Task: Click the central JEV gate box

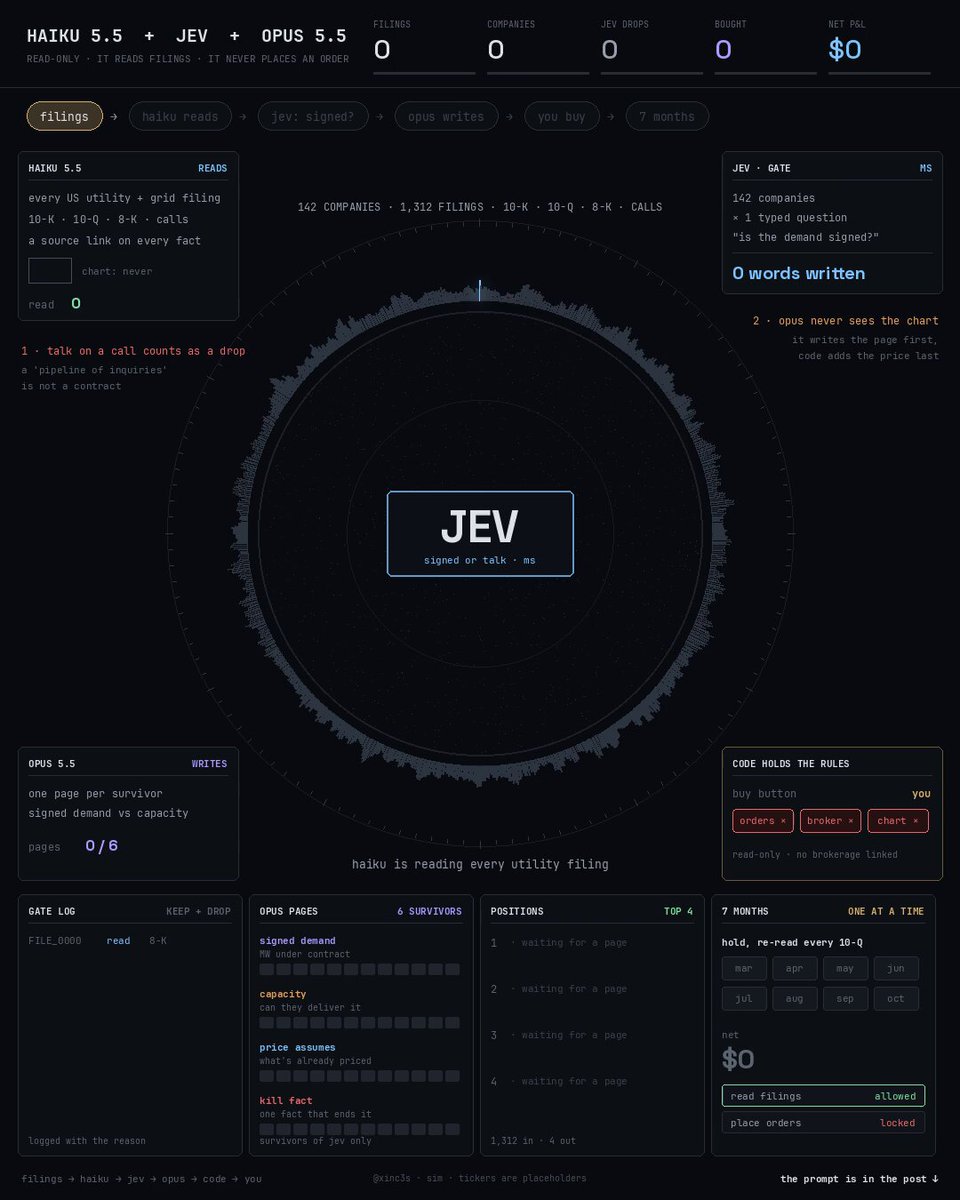Action: (480, 534)
